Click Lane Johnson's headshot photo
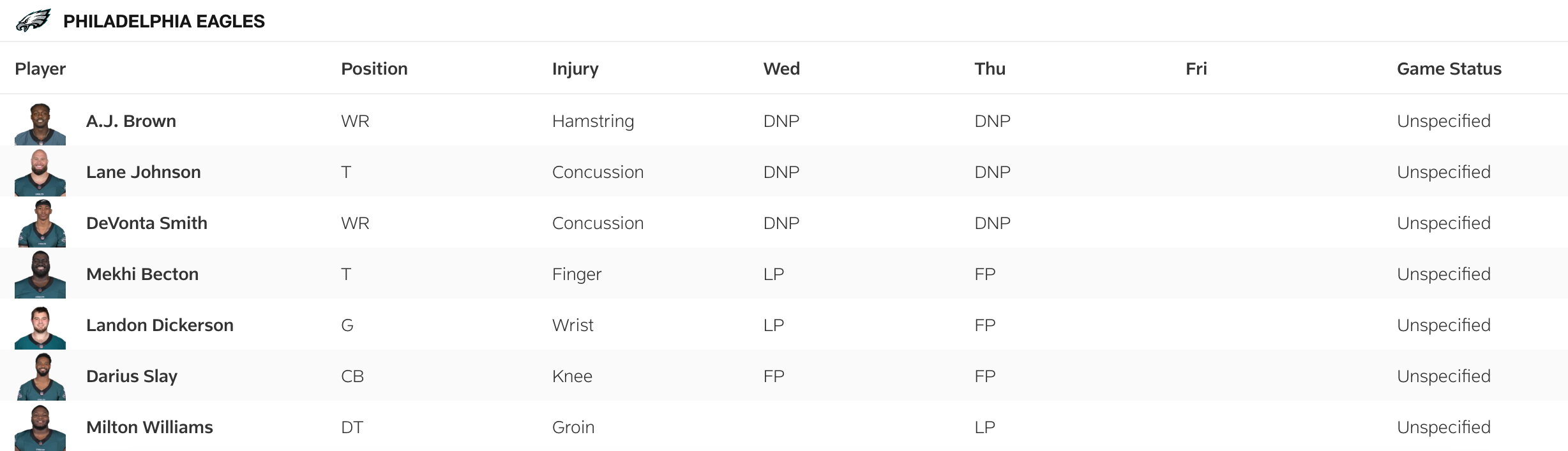This screenshot has height=451, width=1568. [x=40, y=173]
